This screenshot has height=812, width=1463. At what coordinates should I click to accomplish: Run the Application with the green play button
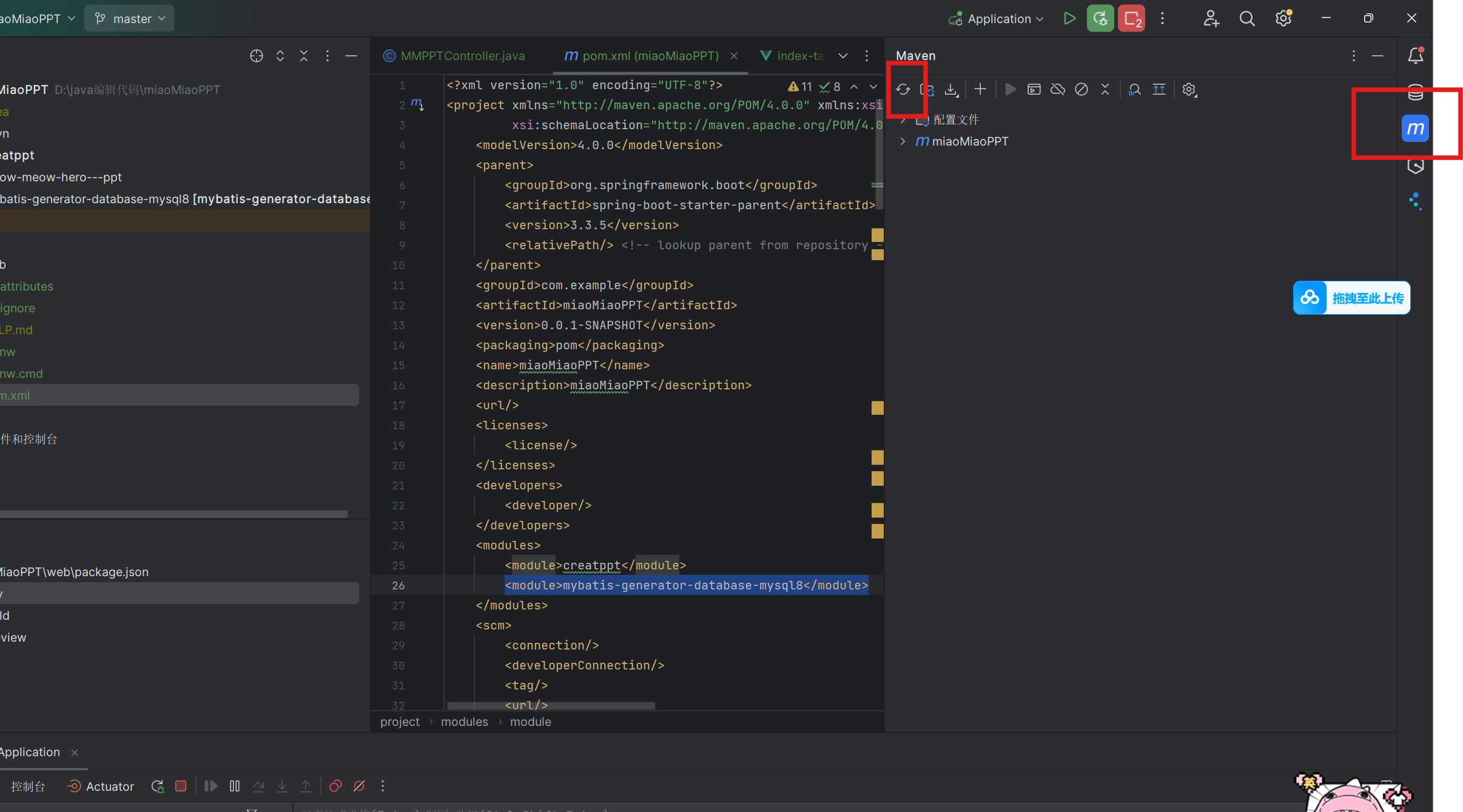pyautogui.click(x=1069, y=18)
